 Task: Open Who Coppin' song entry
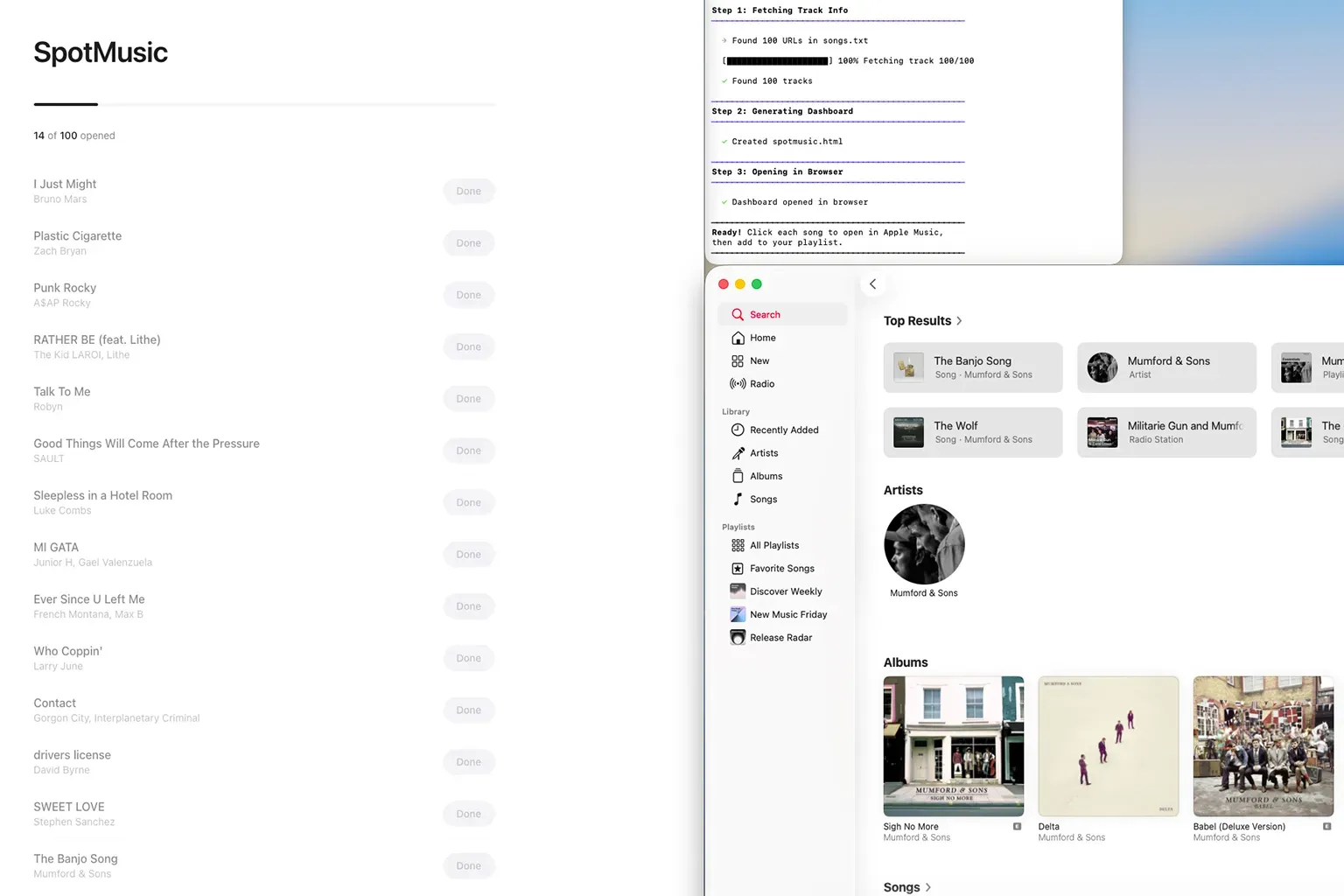click(68, 651)
